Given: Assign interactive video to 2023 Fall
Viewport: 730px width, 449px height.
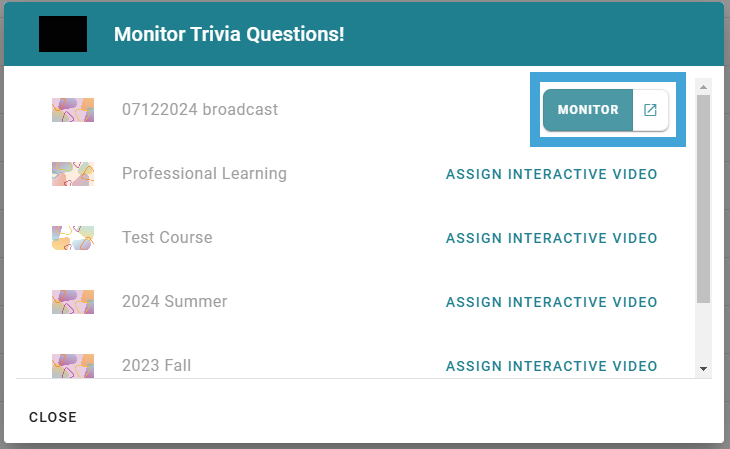Looking at the screenshot, I should 551,366.
